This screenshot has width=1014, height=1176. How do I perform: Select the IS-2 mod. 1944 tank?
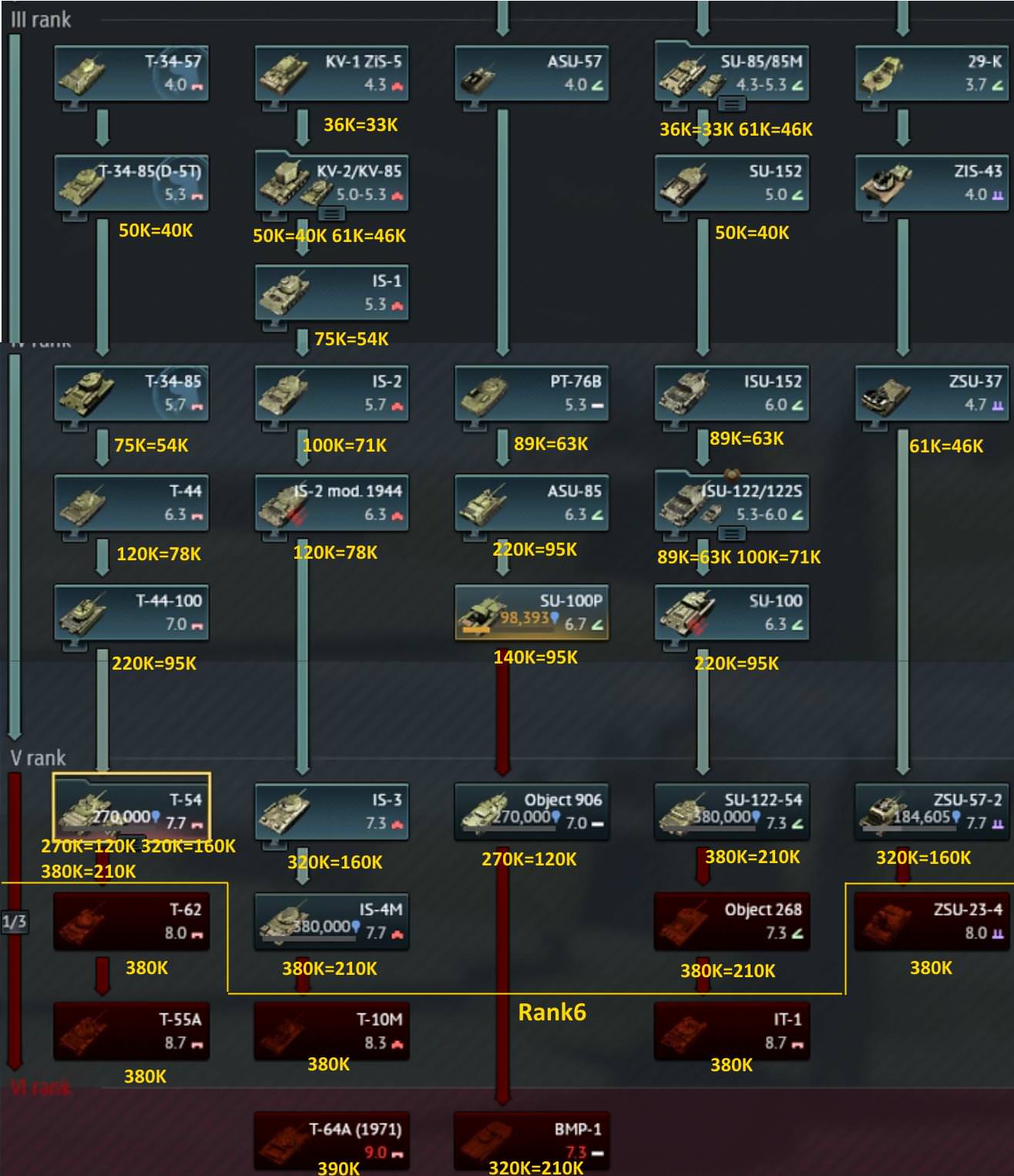(x=331, y=502)
